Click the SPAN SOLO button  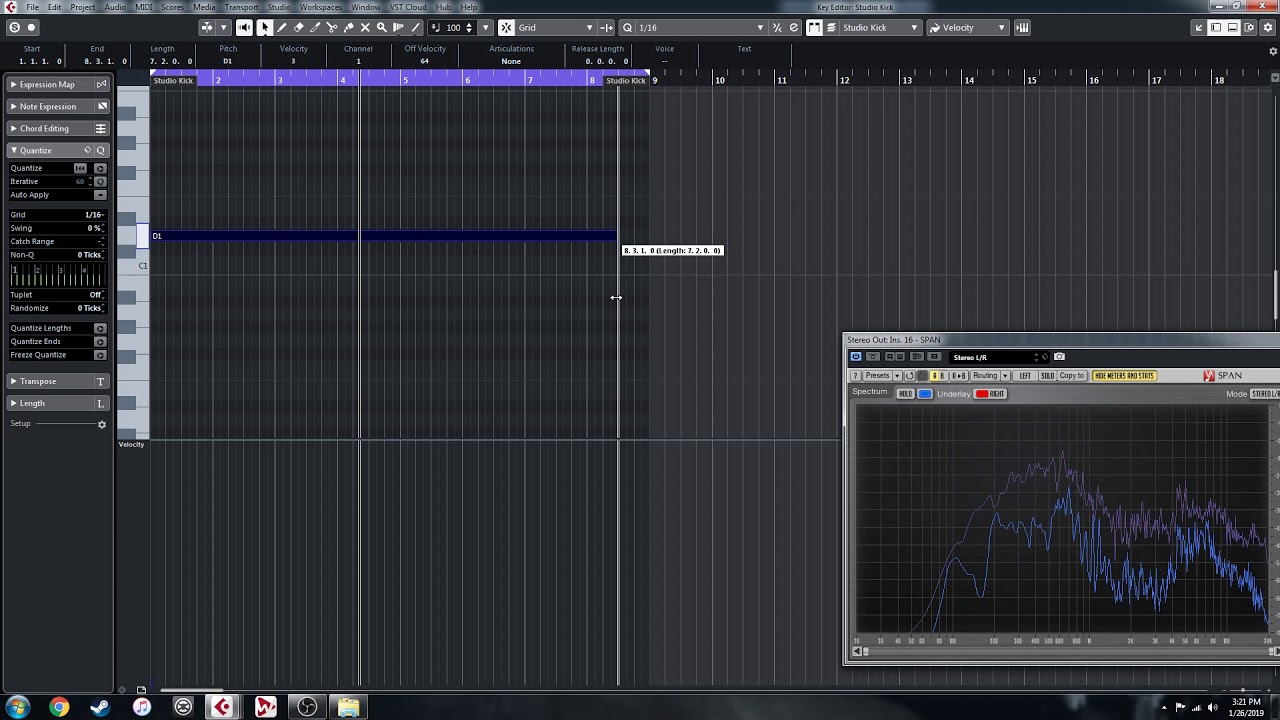point(1047,375)
